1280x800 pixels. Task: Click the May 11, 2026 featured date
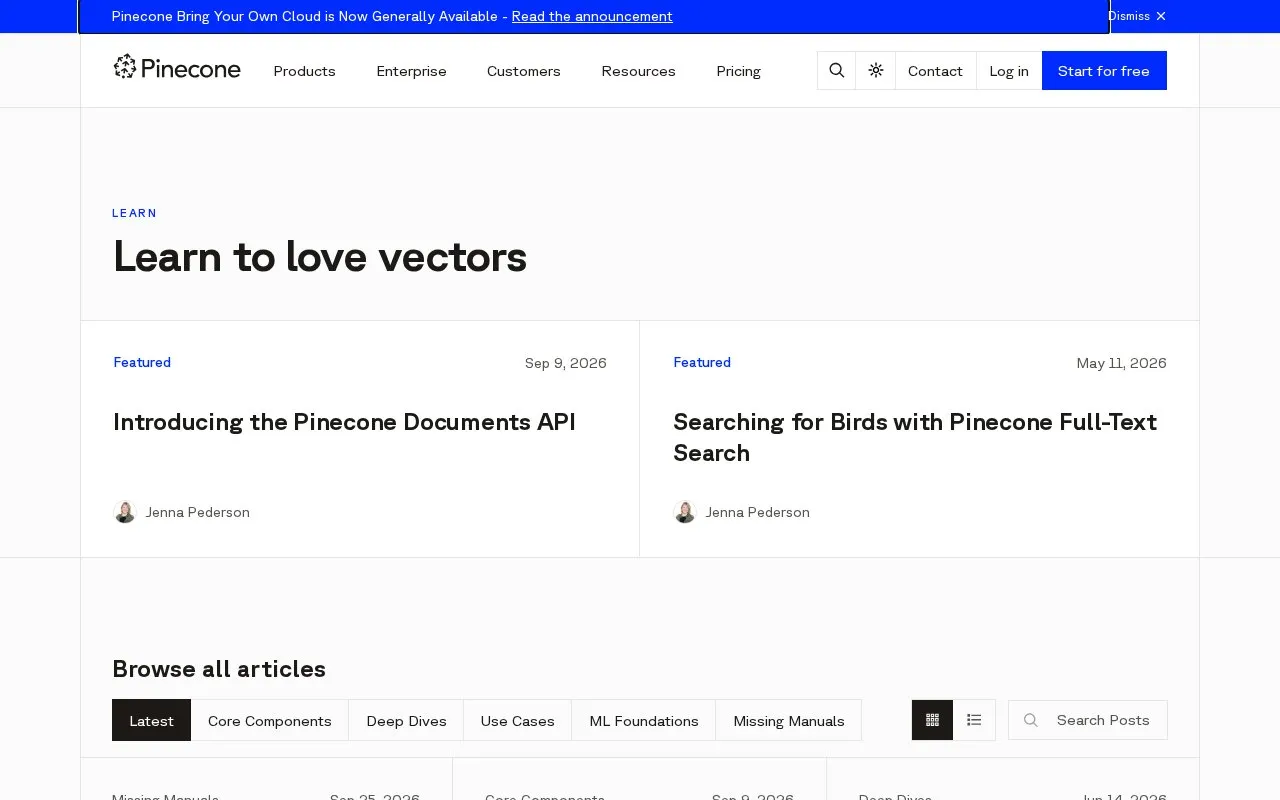(1121, 363)
